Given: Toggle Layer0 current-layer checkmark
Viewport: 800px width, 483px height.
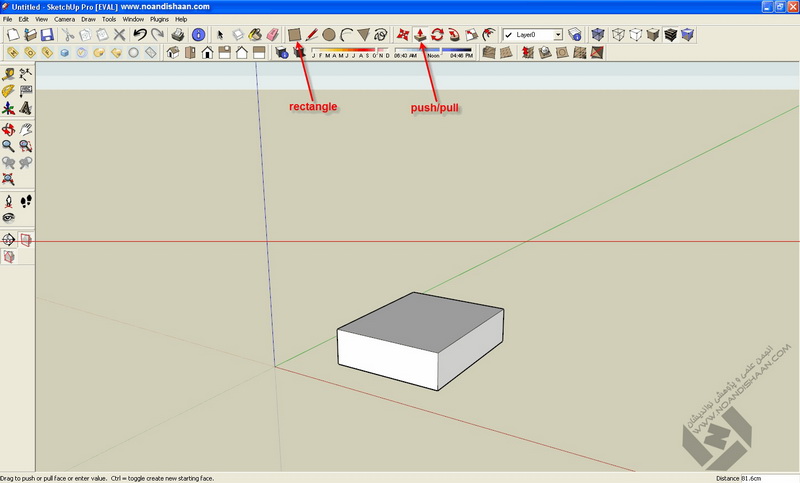Looking at the screenshot, I should click(x=509, y=34).
